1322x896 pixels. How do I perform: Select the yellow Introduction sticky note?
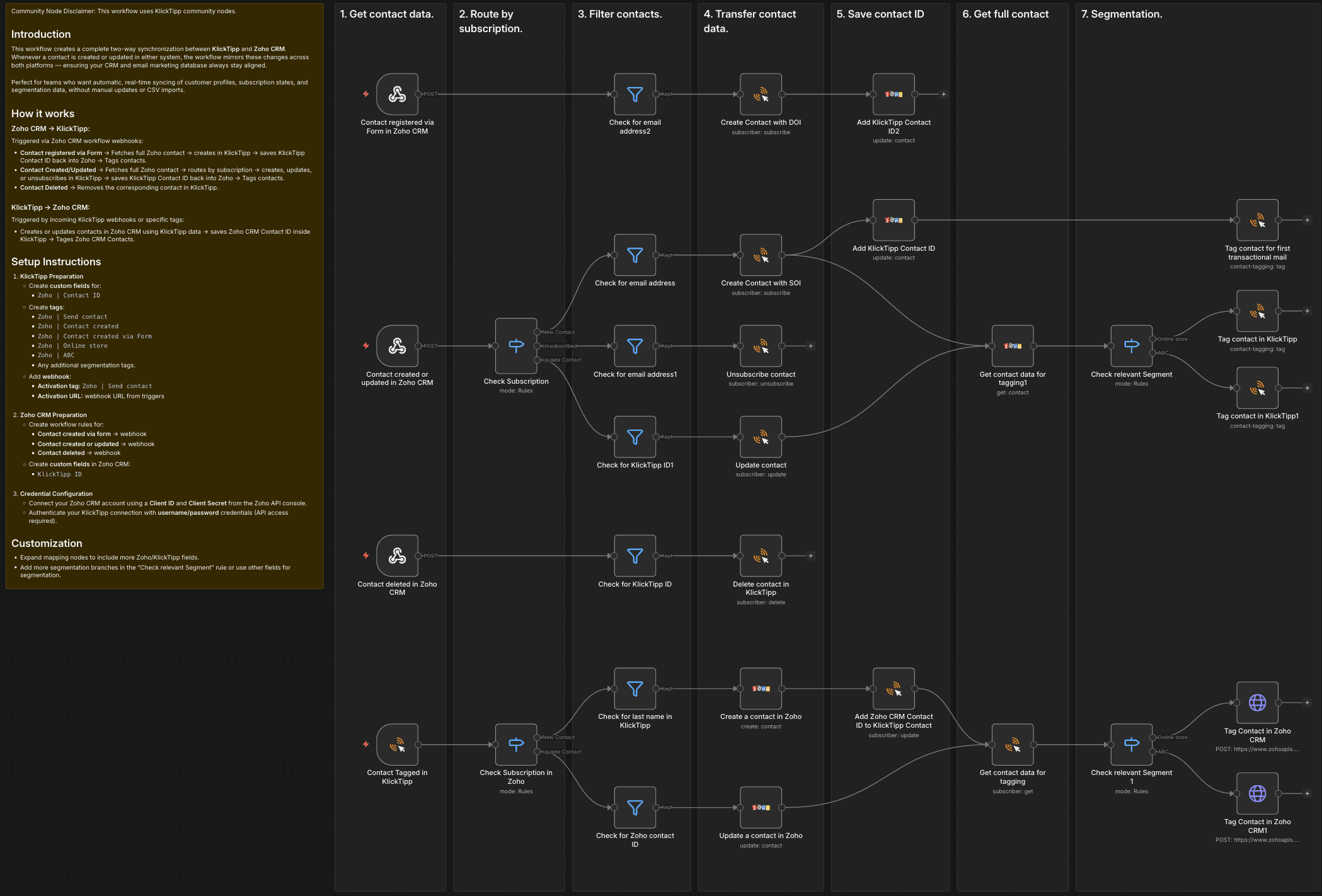coord(164,296)
